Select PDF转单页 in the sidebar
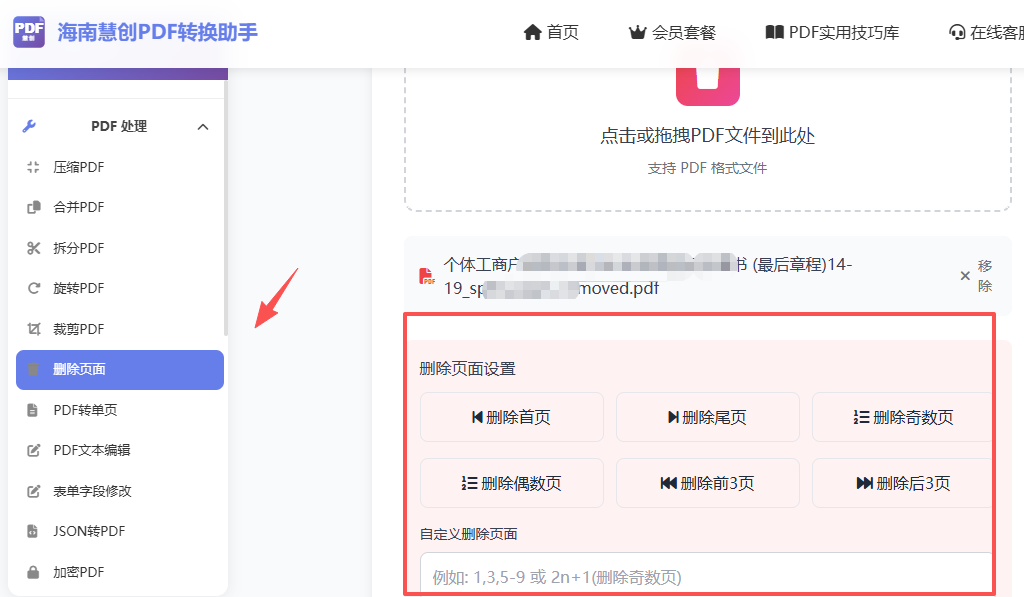This screenshot has width=1024, height=597. point(120,410)
